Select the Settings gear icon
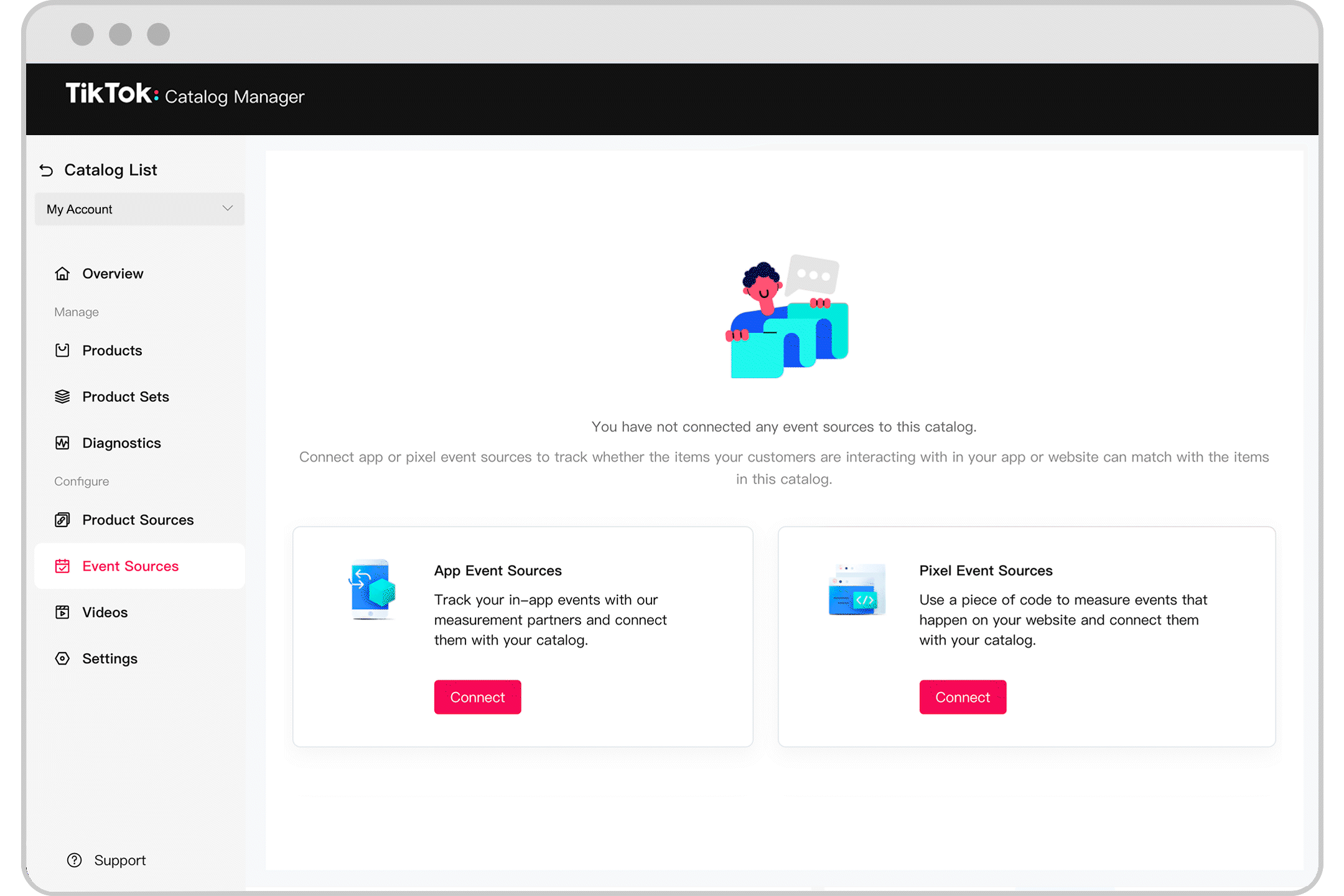Image resolution: width=1344 pixels, height=896 pixels. [63, 658]
